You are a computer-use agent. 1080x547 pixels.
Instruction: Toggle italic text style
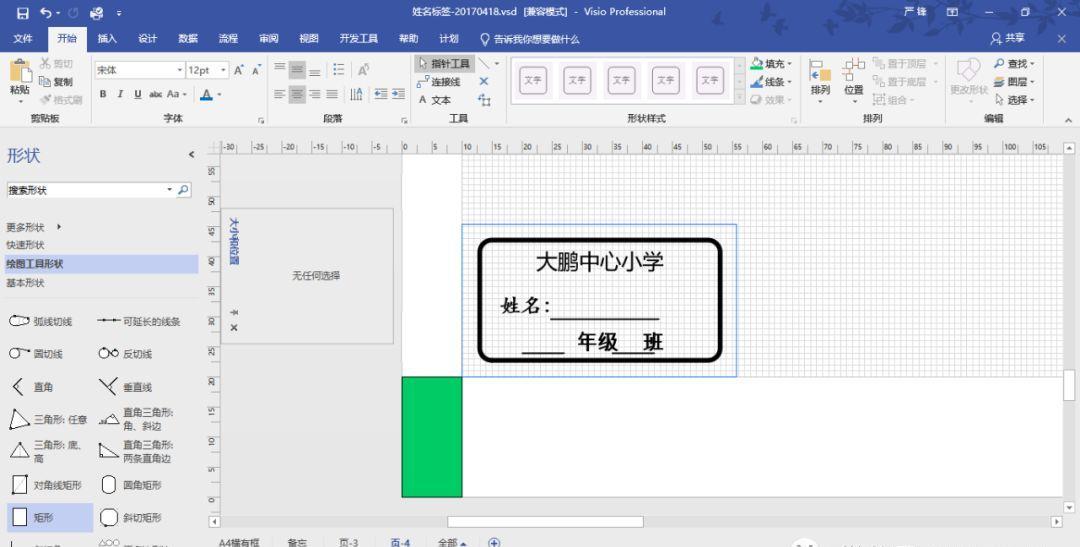coord(118,94)
